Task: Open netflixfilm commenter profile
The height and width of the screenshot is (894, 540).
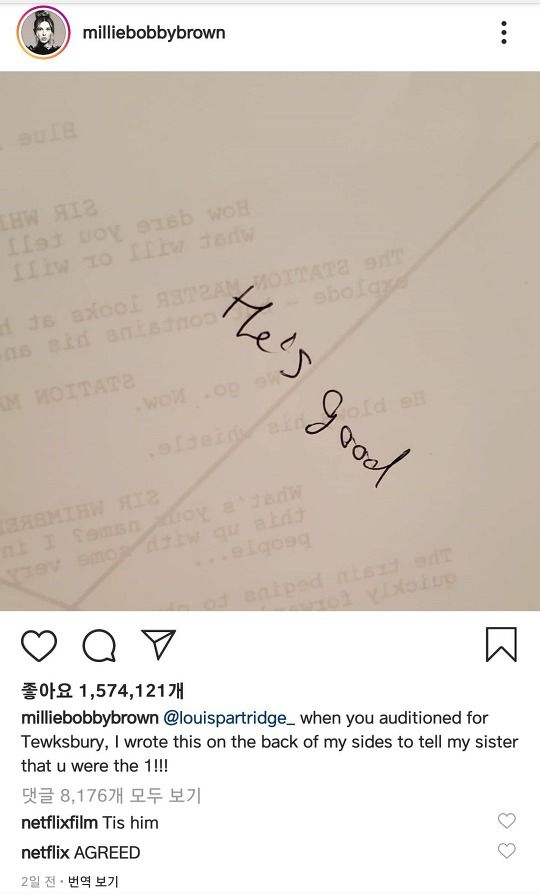Action: (59, 822)
